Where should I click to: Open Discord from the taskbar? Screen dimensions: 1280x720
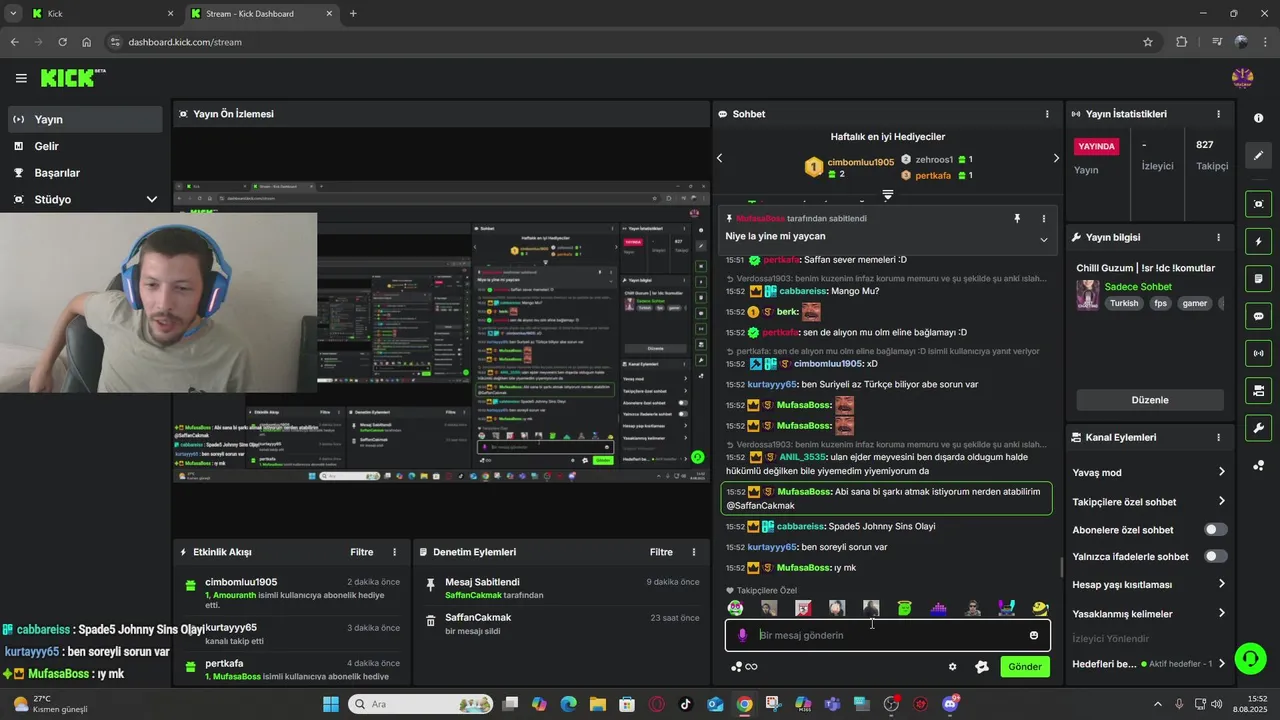pos(950,704)
